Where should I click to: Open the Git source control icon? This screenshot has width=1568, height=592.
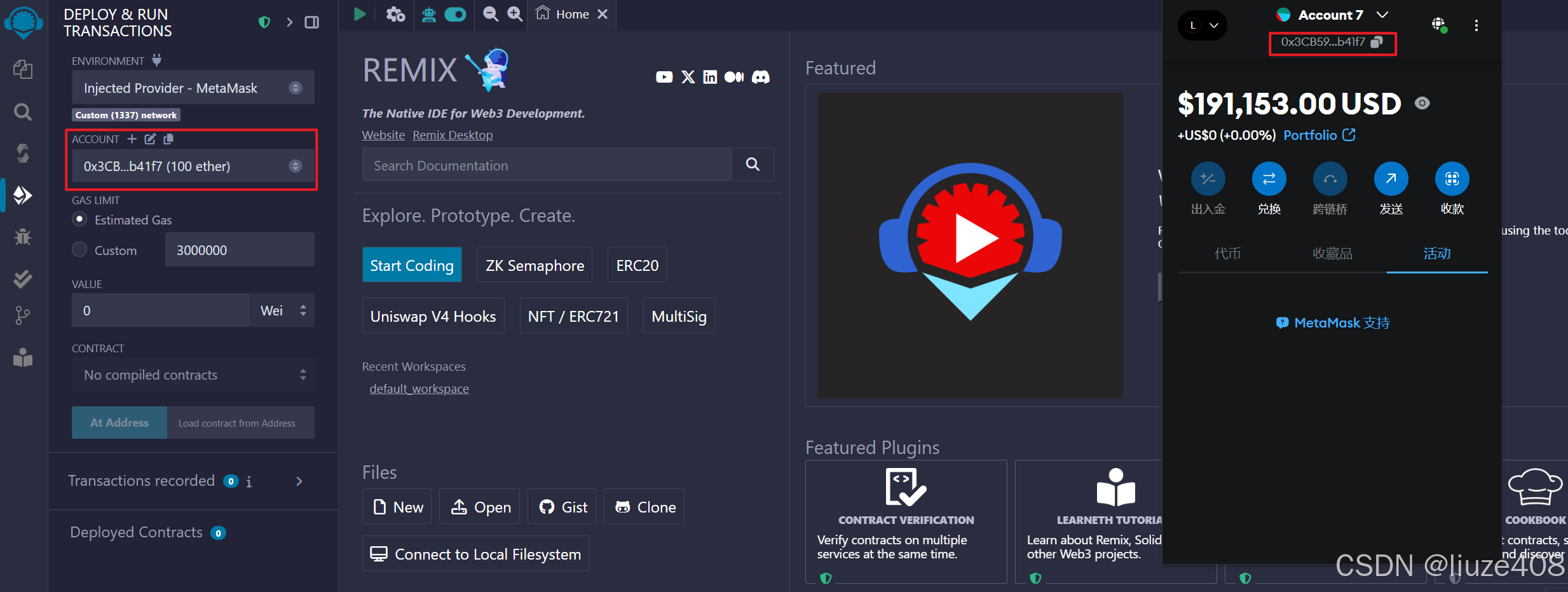coord(23,315)
